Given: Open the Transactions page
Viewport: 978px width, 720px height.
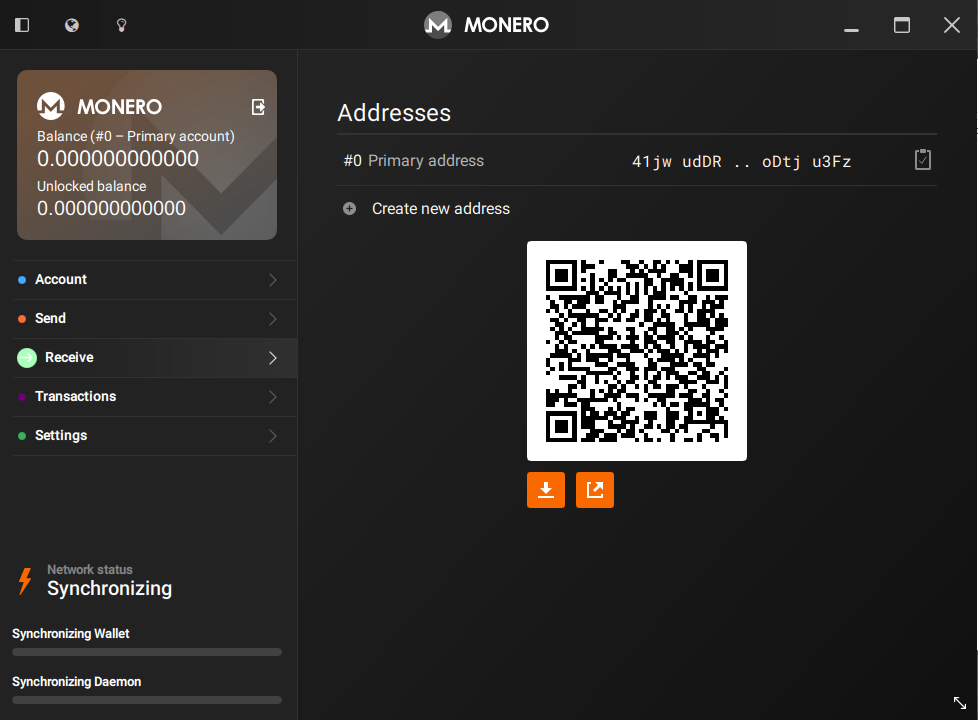Looking at the screenshot, I should pyautogui.click(x=155, y=397).
